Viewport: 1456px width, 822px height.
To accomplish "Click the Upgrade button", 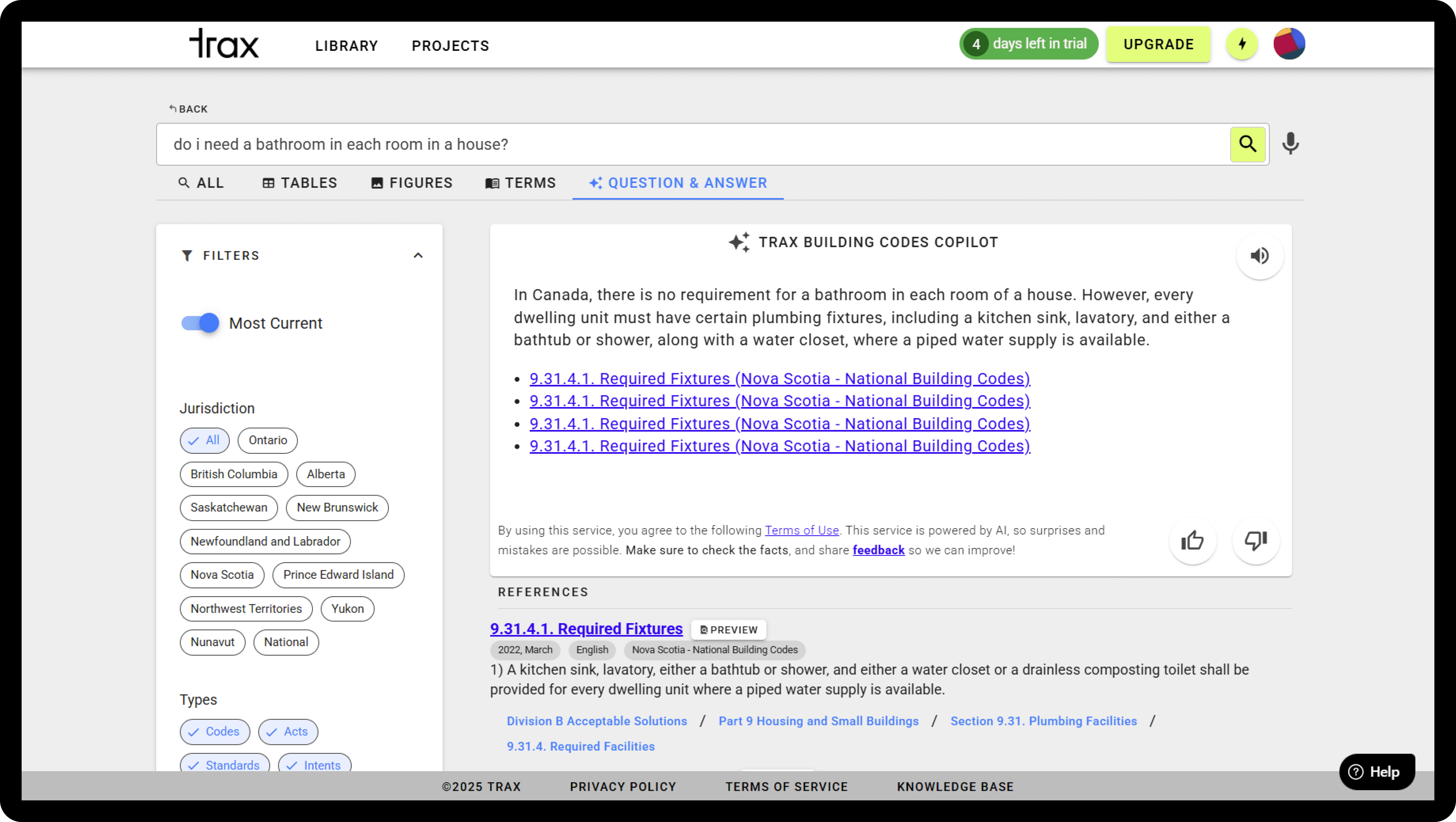I will 1158,44.
